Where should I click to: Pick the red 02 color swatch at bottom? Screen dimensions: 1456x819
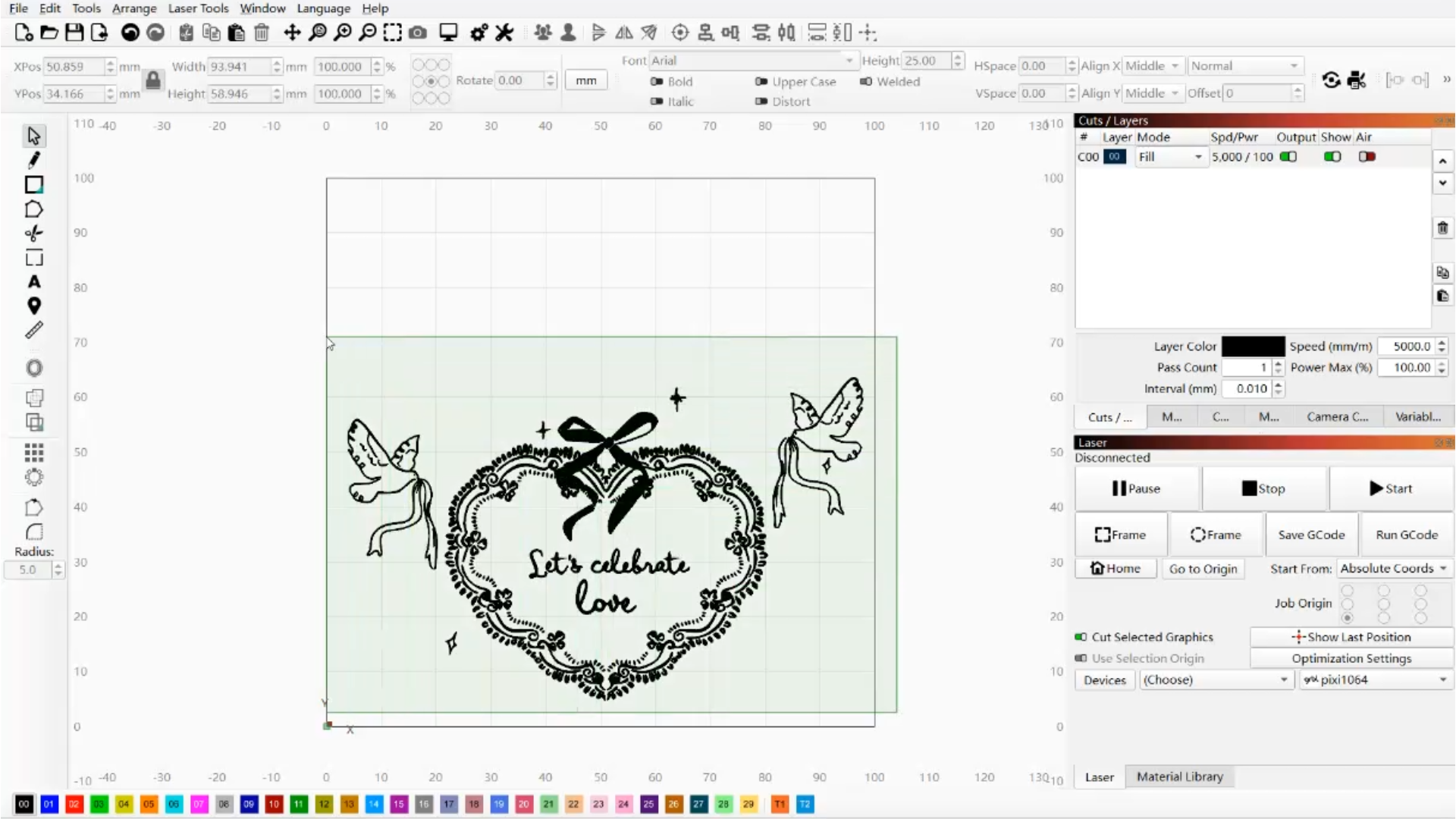pos(74,805)
